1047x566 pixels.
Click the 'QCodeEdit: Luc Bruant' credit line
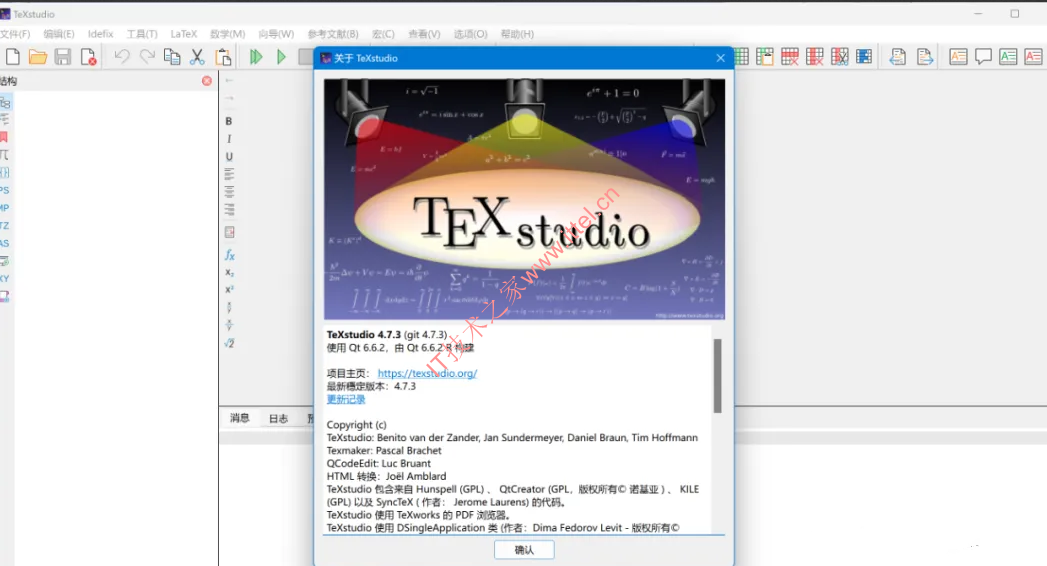pyautogui.click(x=379, y=463)
